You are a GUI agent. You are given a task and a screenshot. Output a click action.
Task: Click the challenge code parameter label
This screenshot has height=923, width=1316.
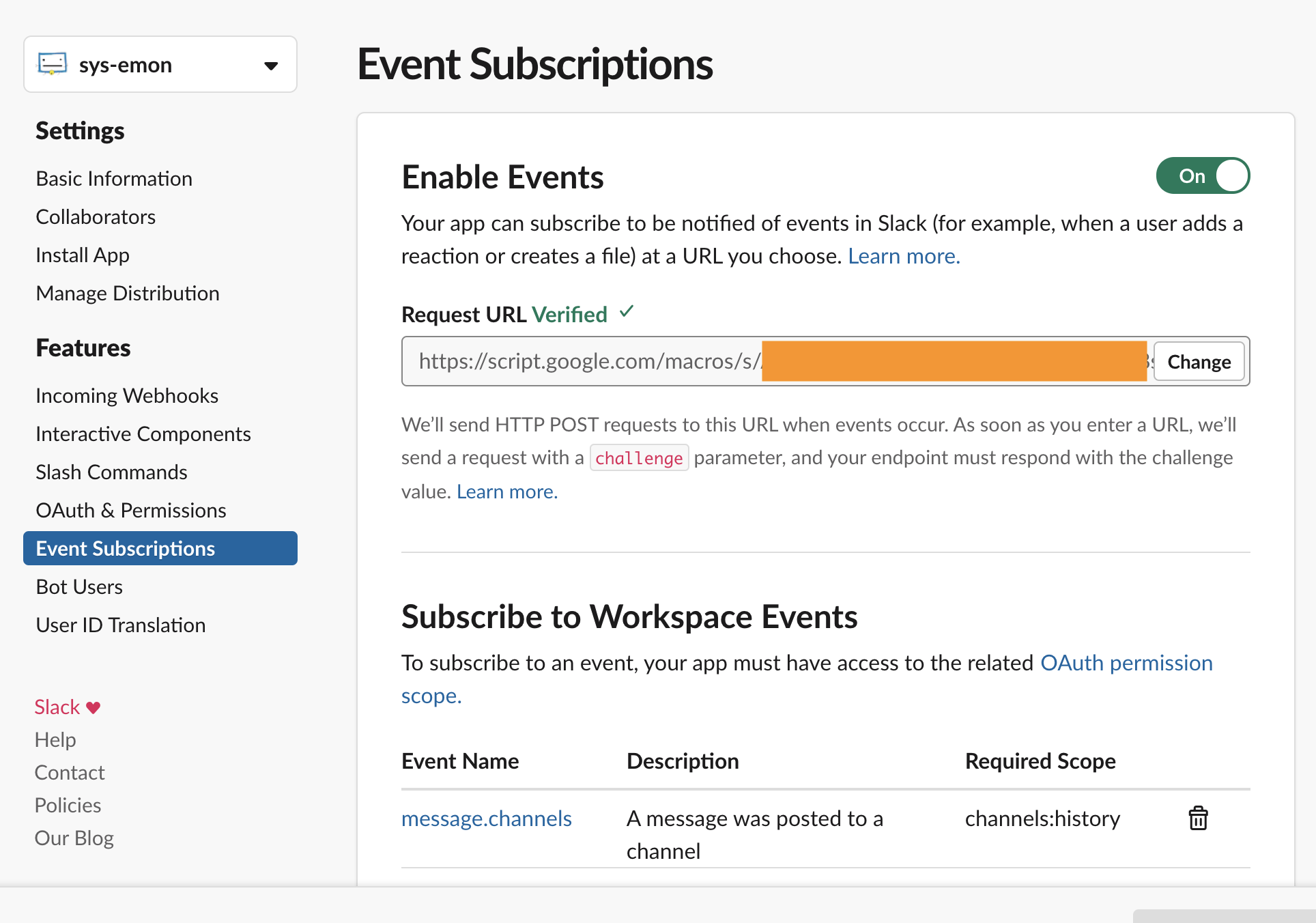pos(639,457)
